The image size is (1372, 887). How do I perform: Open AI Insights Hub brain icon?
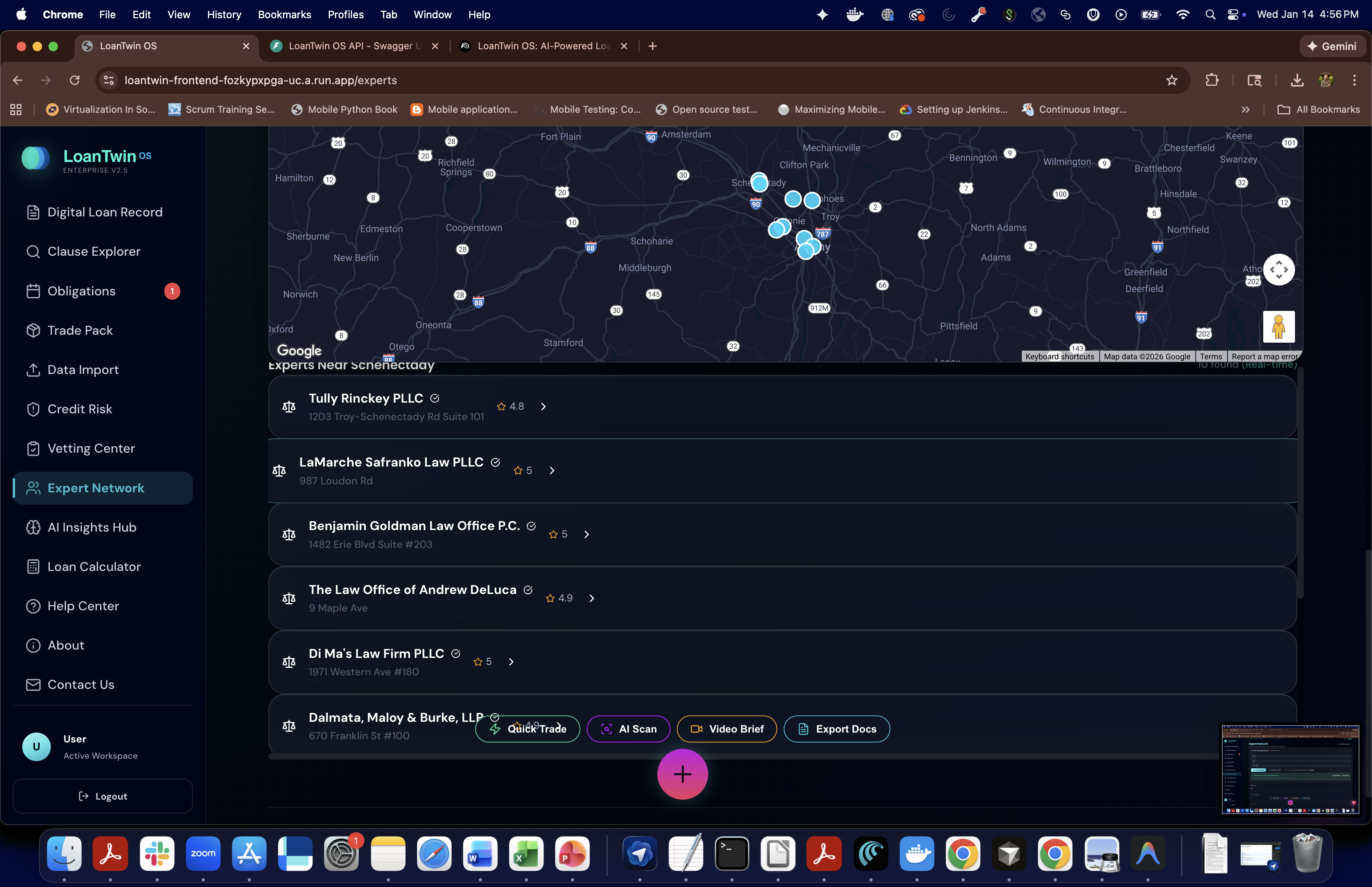pyautogui.click(x=33, y=528)
